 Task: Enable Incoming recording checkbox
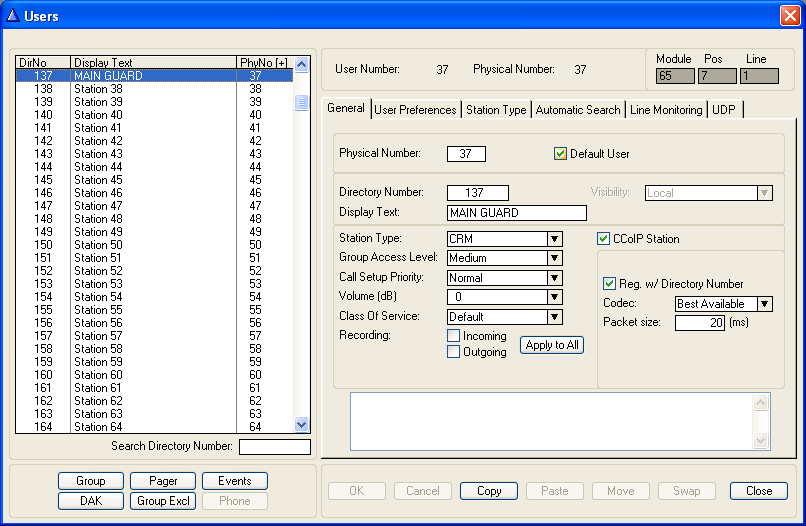pos(454,337)
